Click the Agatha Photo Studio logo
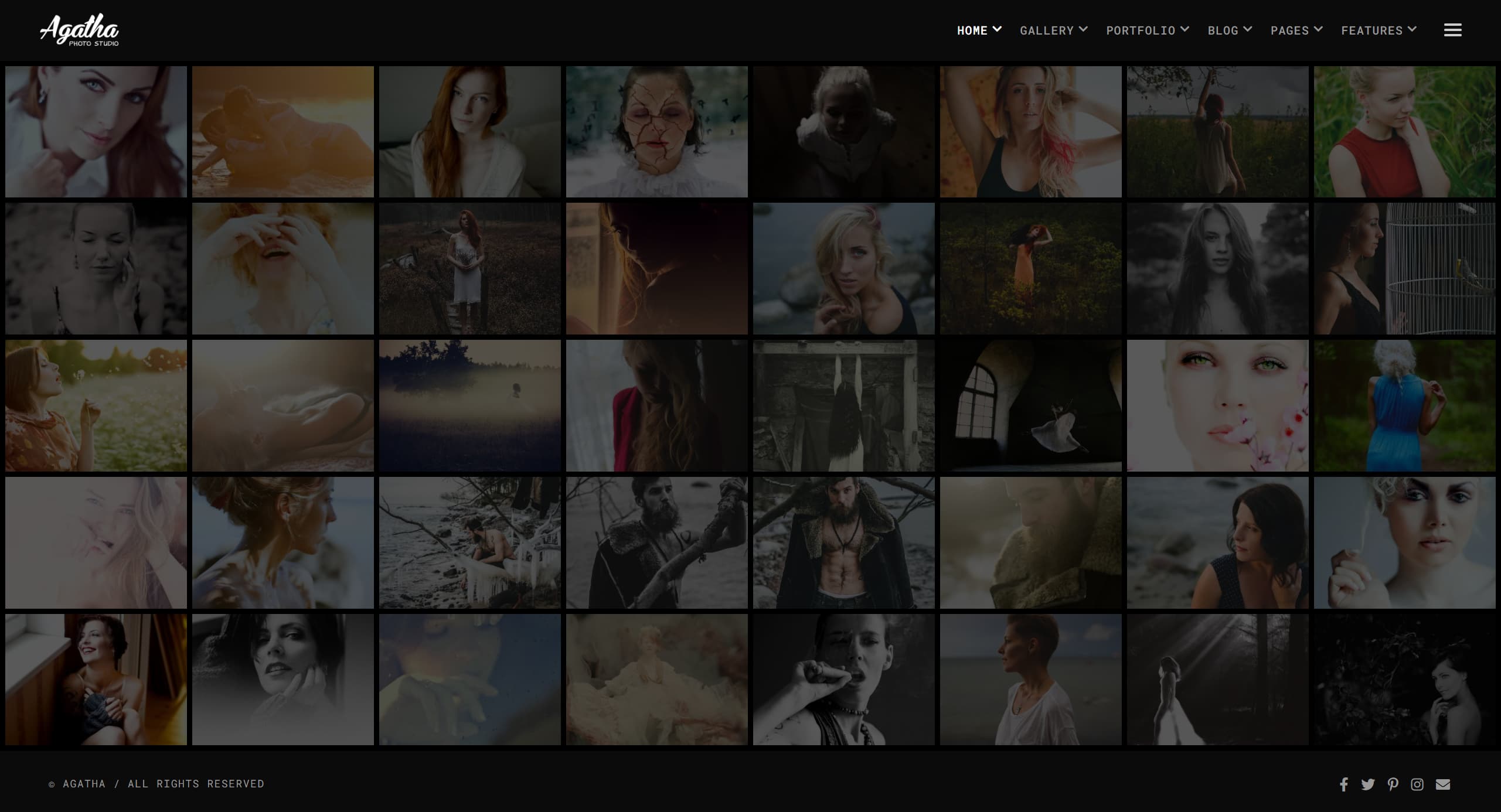 click(79, 30)
